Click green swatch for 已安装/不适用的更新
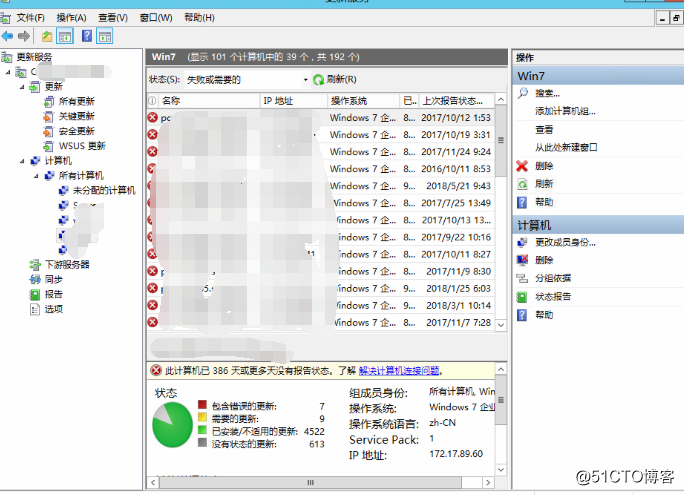The image size is (684, 495). pos(202,430)
